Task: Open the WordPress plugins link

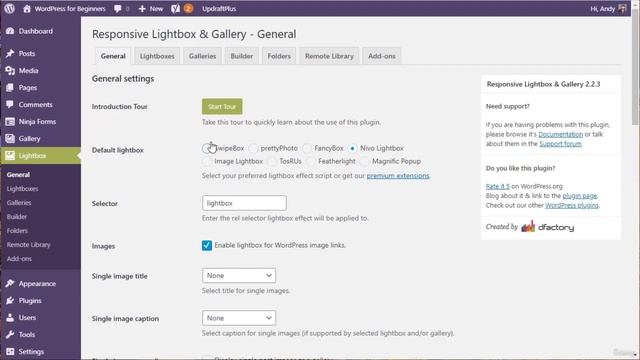Action: tap(572, 205)
